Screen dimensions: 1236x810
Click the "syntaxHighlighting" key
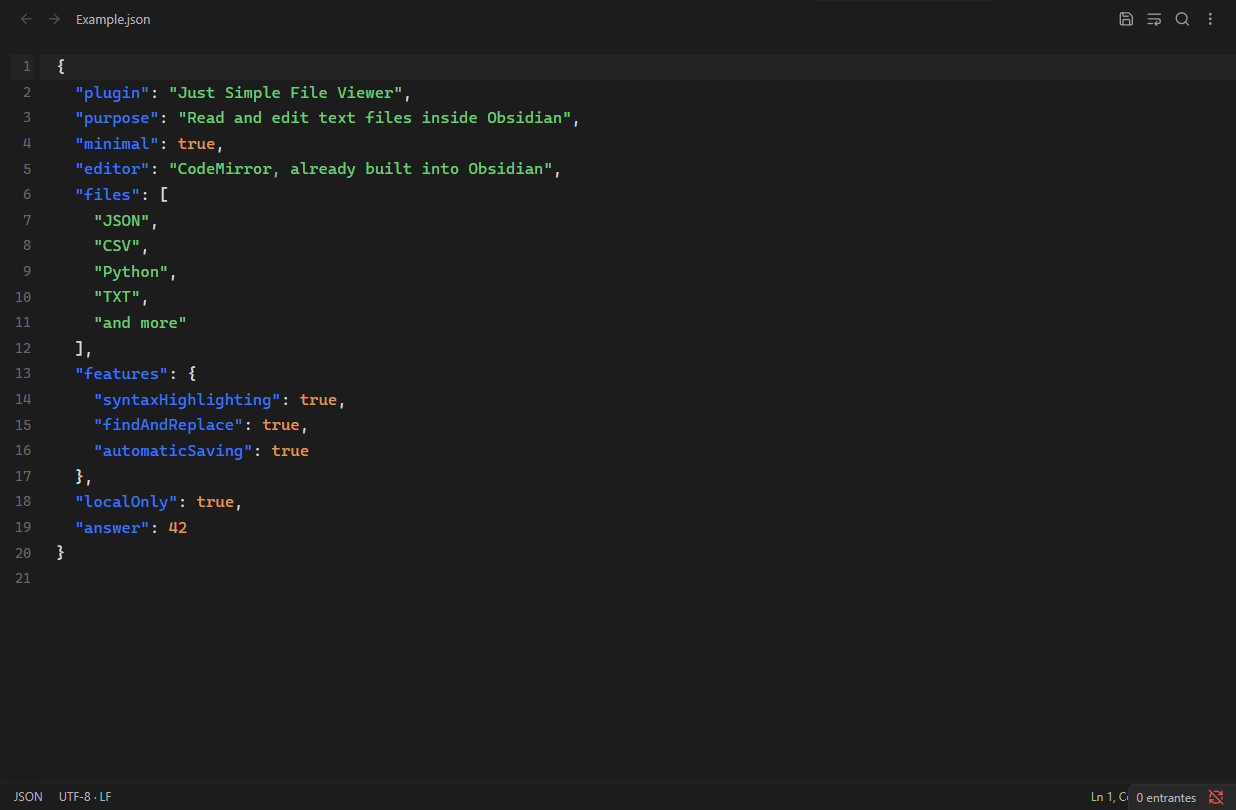[188, 400]
